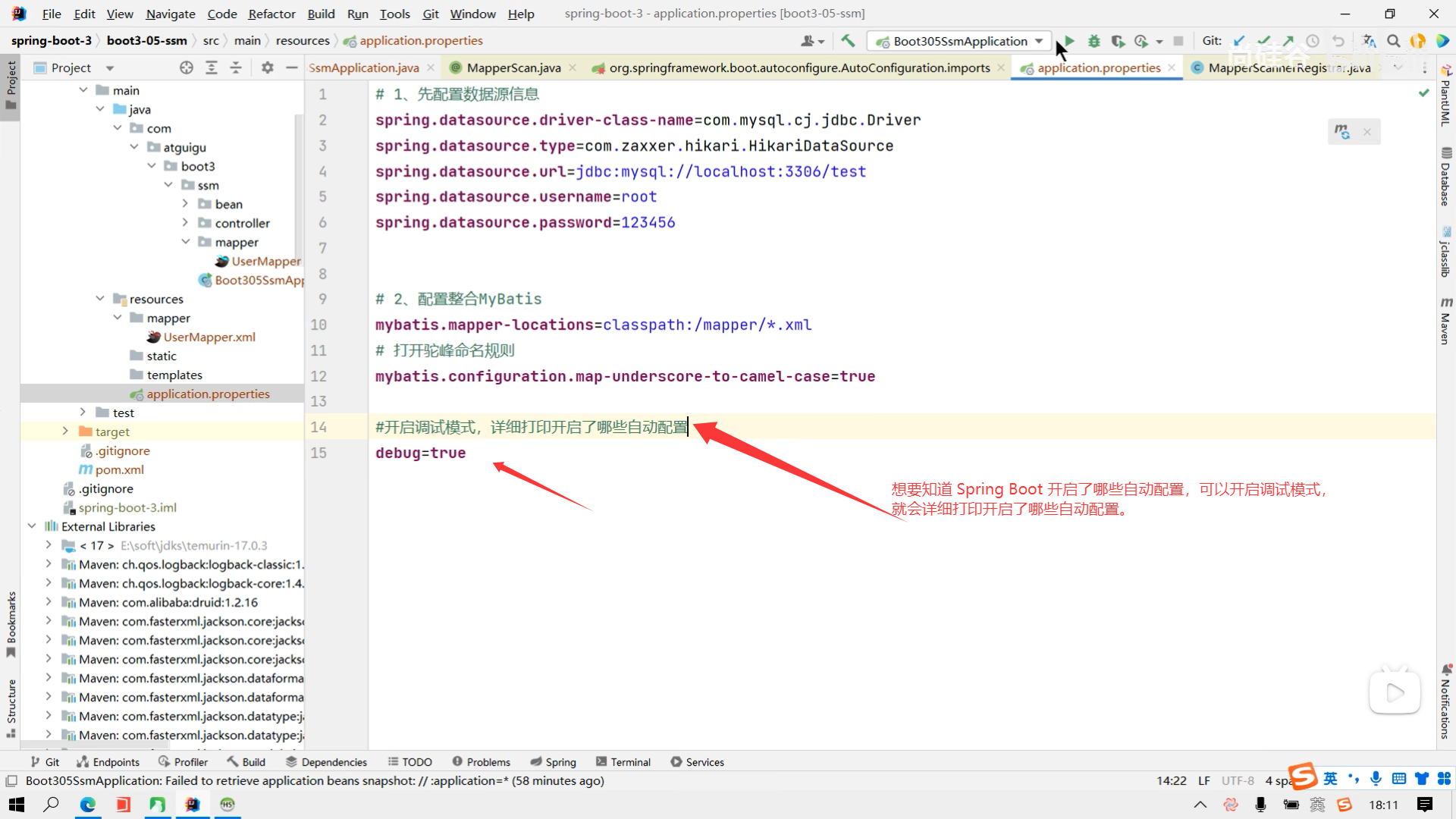Open Search Everywhere magnifier
Image resolution: width=1456 pixels, height=819 pixels.
(x=1394, y=41)
